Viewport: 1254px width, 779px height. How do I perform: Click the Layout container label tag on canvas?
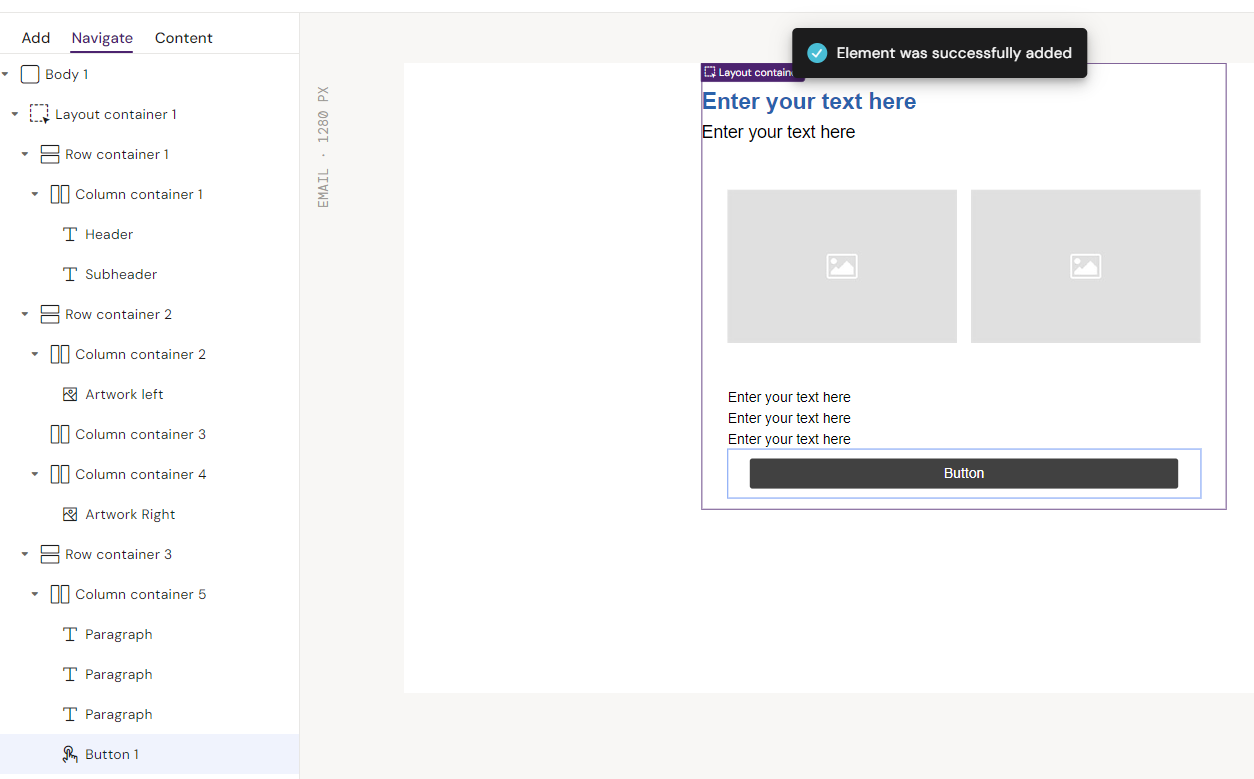click(x=748, y=72)
